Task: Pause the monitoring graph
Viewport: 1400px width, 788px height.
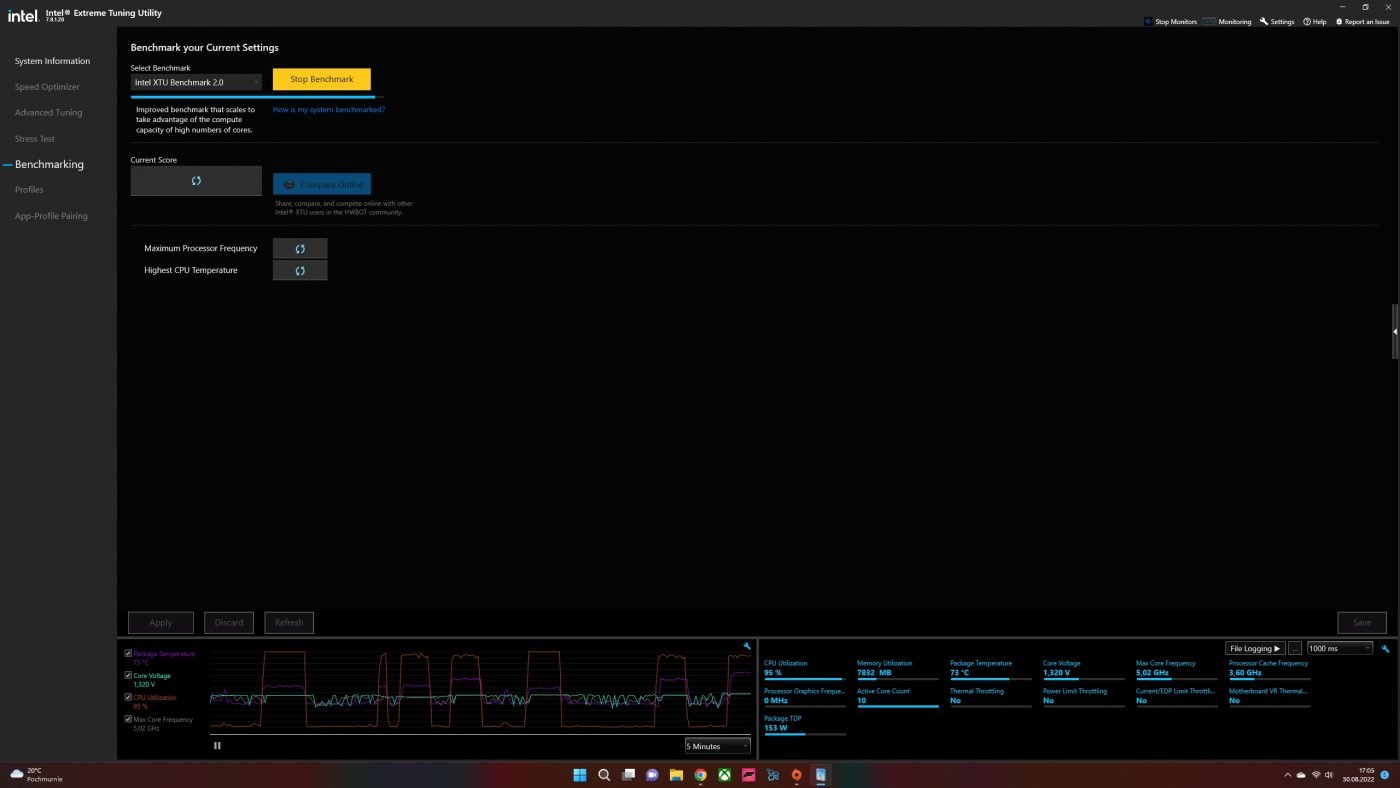Action: [x=217, y=745]
